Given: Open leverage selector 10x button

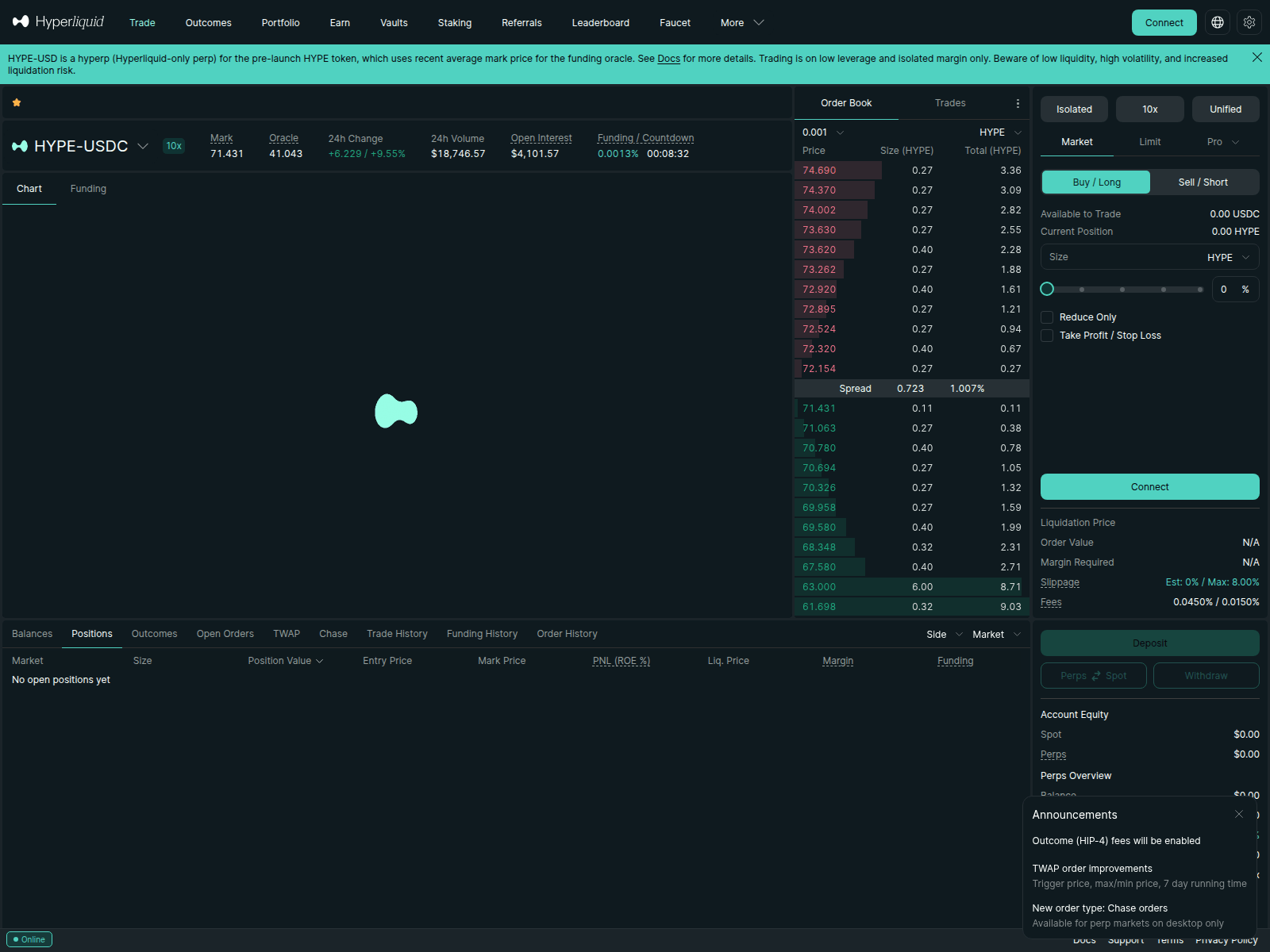Looking at the screenshot, I should click(1149, 109).
